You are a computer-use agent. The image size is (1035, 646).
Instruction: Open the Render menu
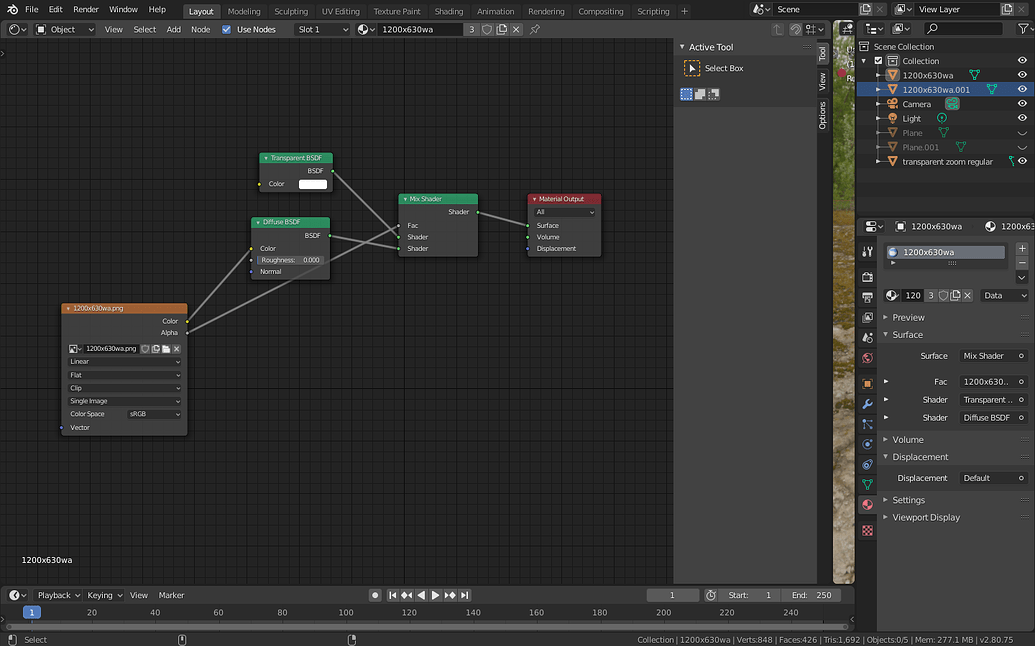tap(86, 9)
